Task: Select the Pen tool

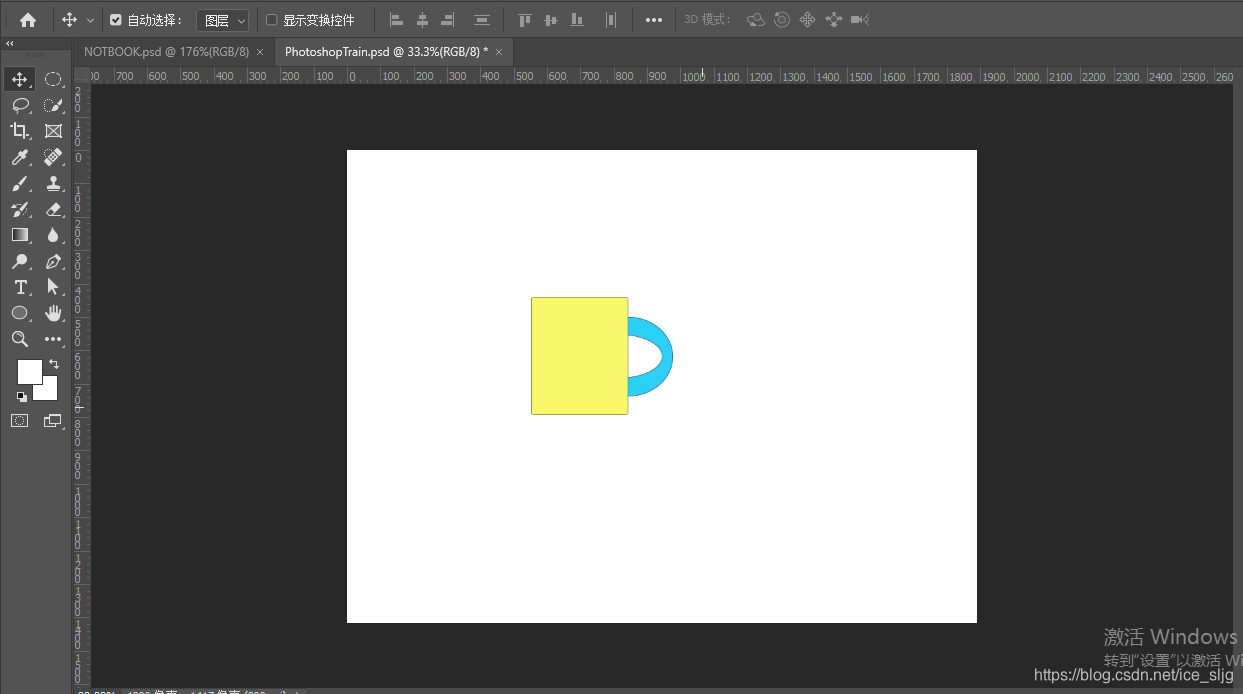Action: (x=54, y=262)
